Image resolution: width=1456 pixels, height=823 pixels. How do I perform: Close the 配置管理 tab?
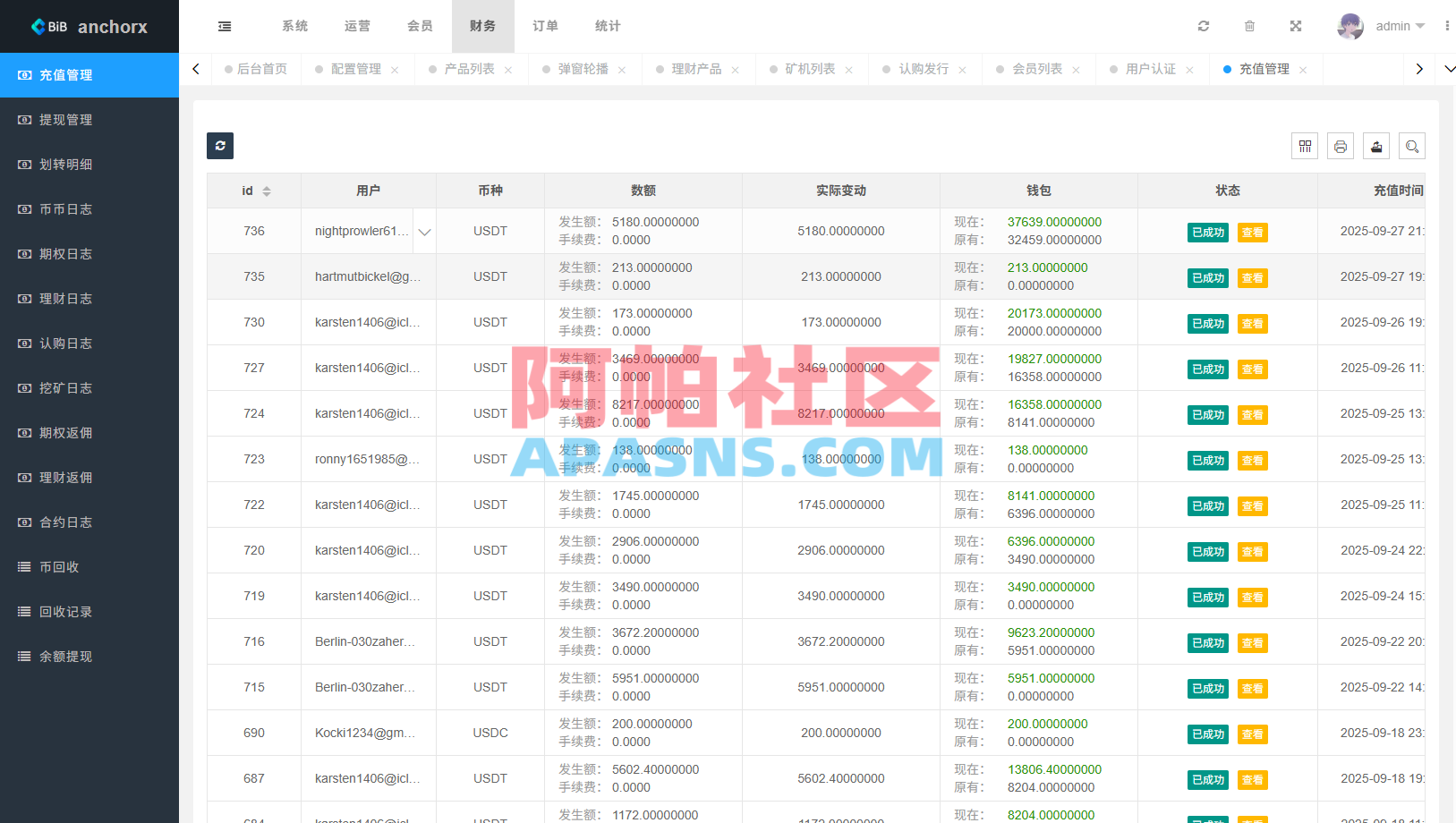pyautogui.click(x=395, y=70)
